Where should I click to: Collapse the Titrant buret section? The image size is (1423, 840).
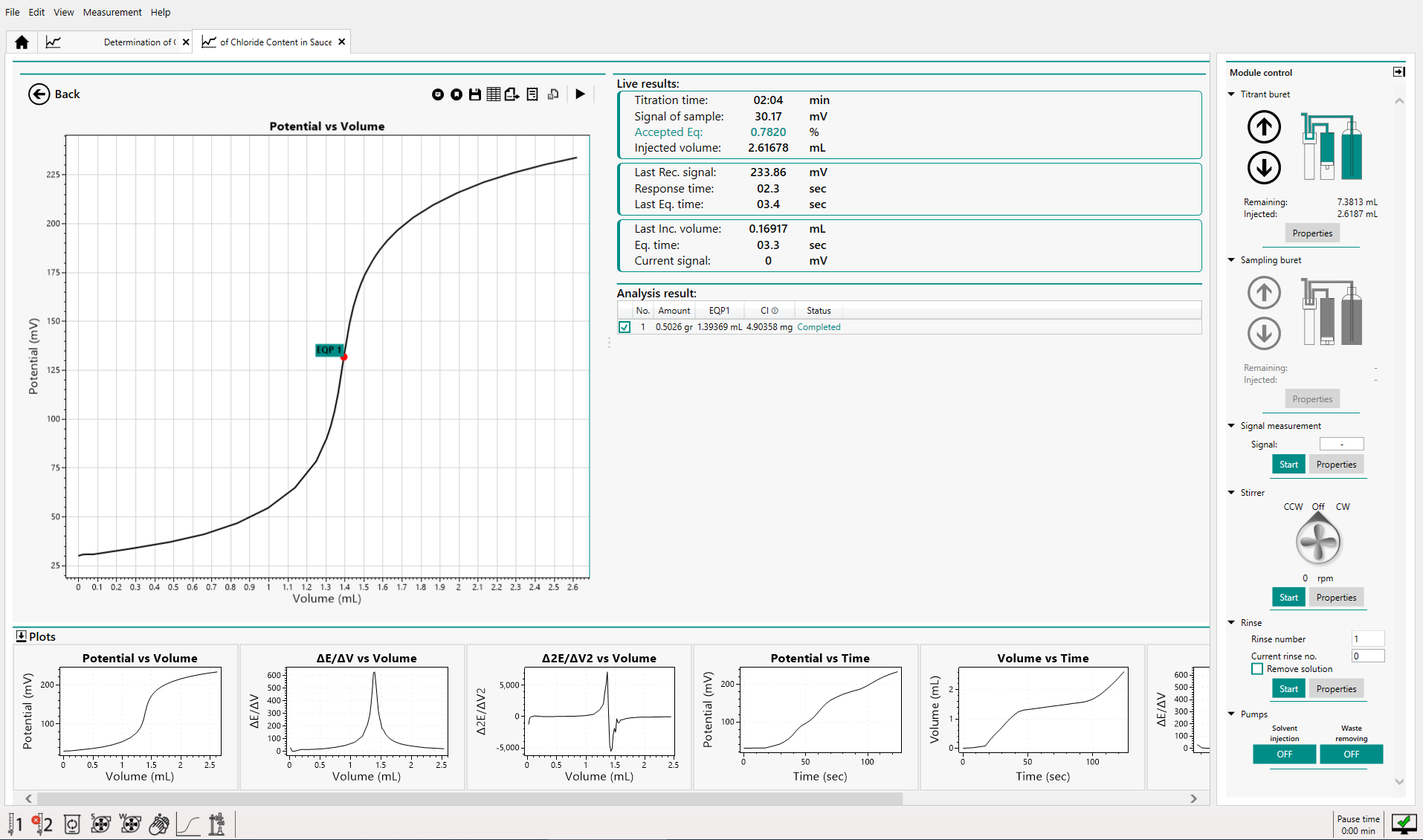[x=1231, y=94]
